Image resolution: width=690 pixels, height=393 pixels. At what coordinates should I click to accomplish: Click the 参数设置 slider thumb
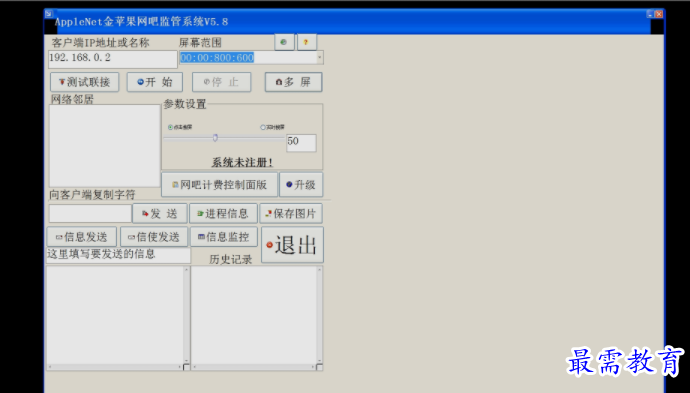[215, 138]
